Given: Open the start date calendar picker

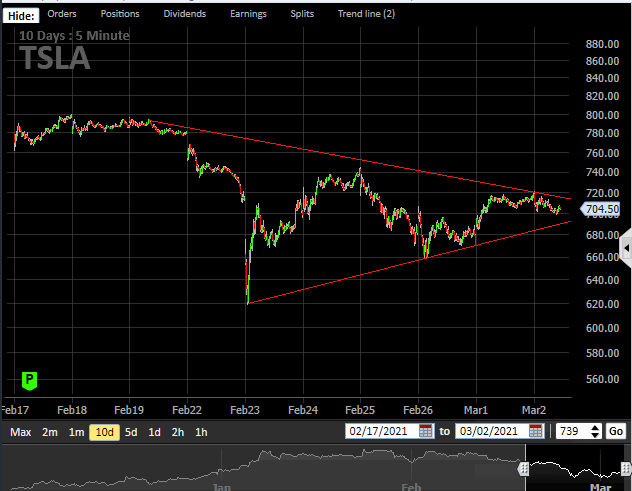Looking at the screenshot, I should tap(425, 431).
